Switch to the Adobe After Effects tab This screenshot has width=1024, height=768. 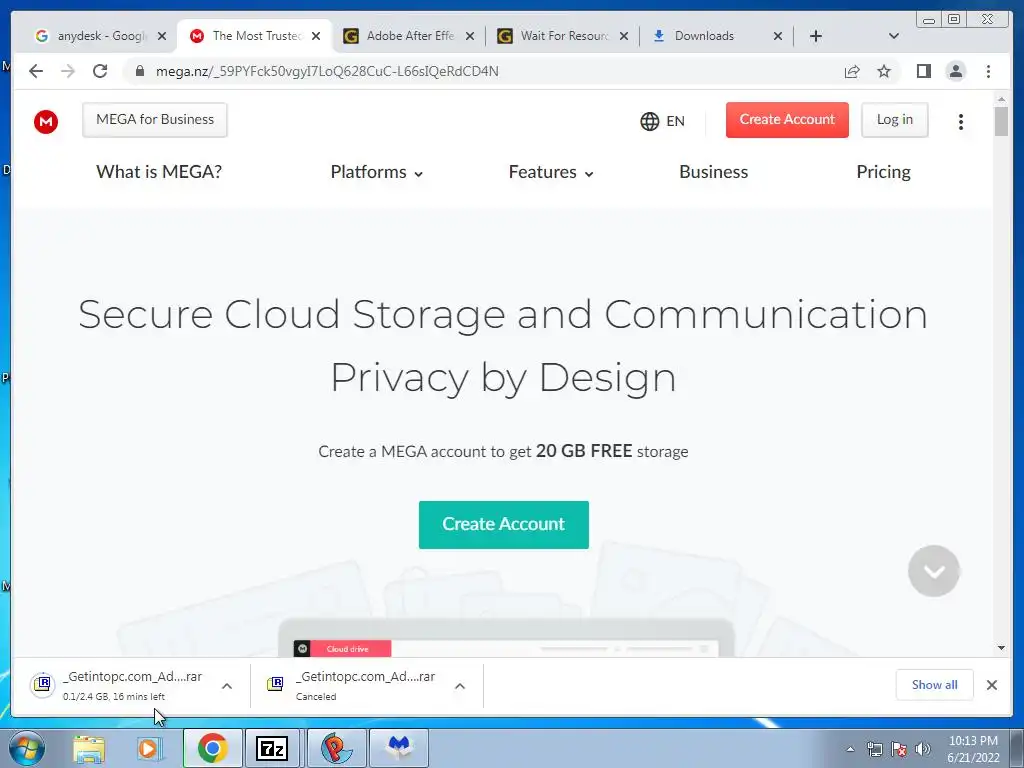(409, 36)
